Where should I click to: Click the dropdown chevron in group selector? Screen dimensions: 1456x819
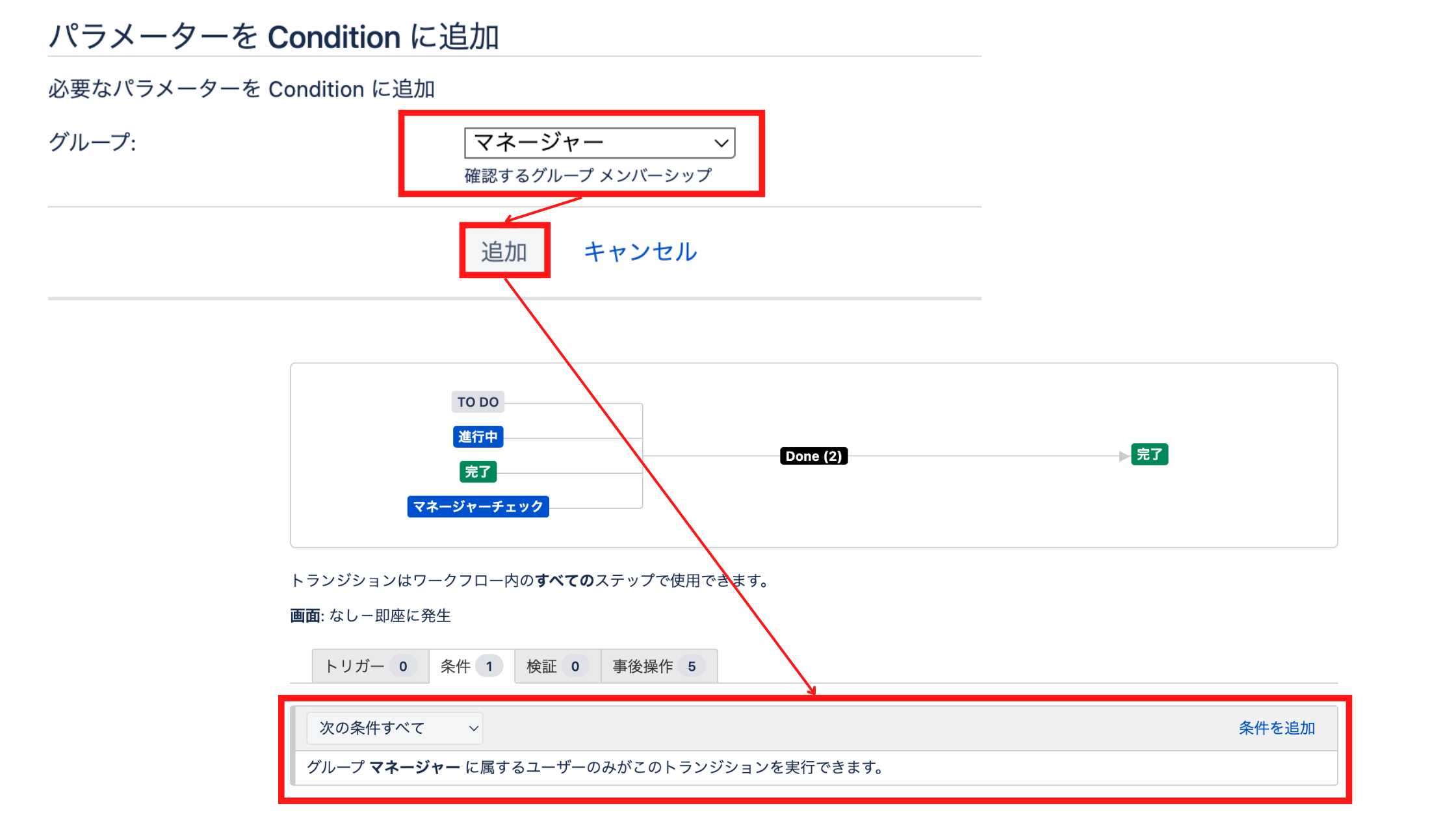pyautogui.click(x=721, y=143)
